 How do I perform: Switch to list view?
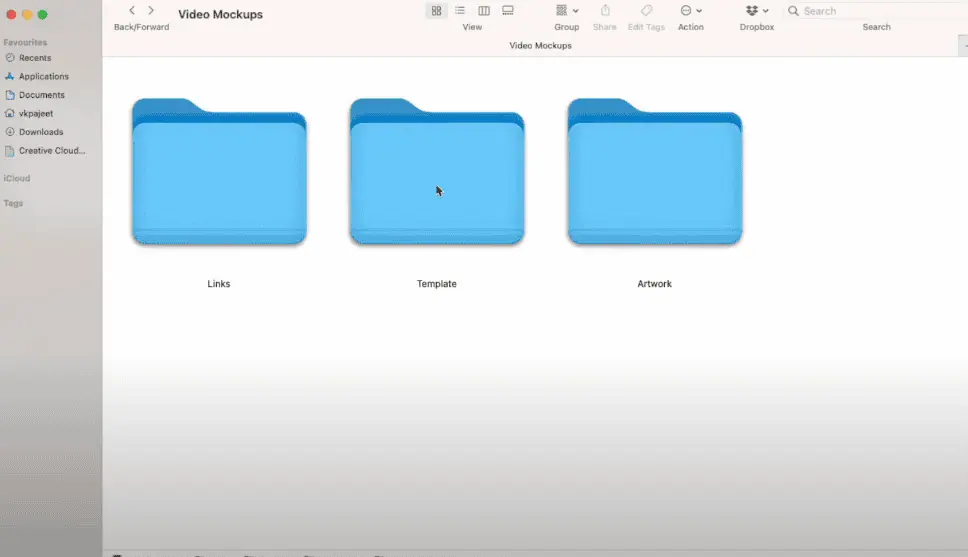[460, 11]
